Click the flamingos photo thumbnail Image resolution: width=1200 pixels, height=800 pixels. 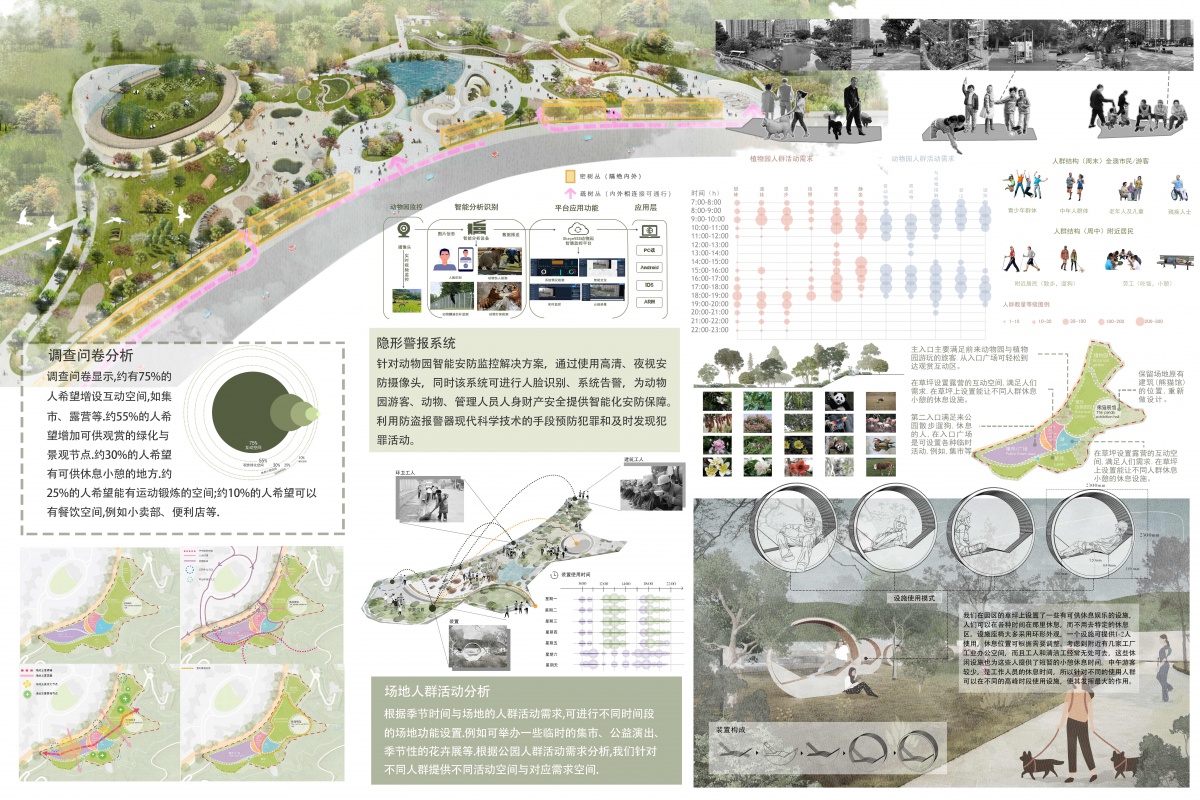point(881,423)
